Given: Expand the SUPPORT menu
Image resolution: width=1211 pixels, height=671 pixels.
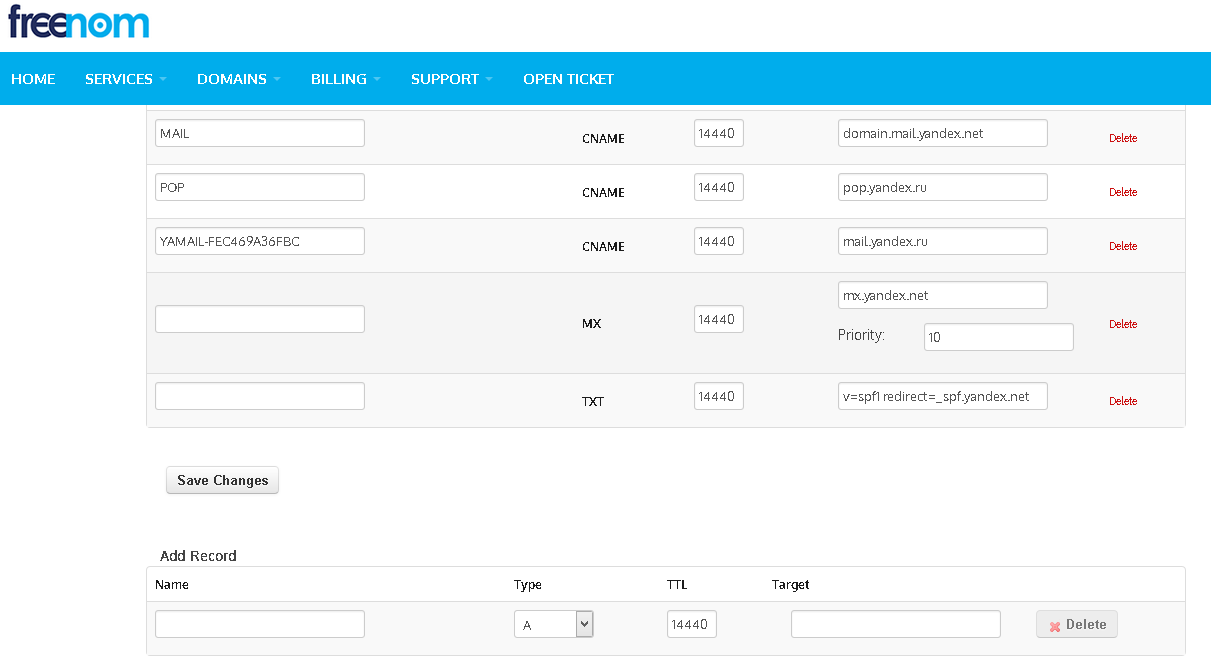Looking at the screenshot, I should [x=451, y=79].
